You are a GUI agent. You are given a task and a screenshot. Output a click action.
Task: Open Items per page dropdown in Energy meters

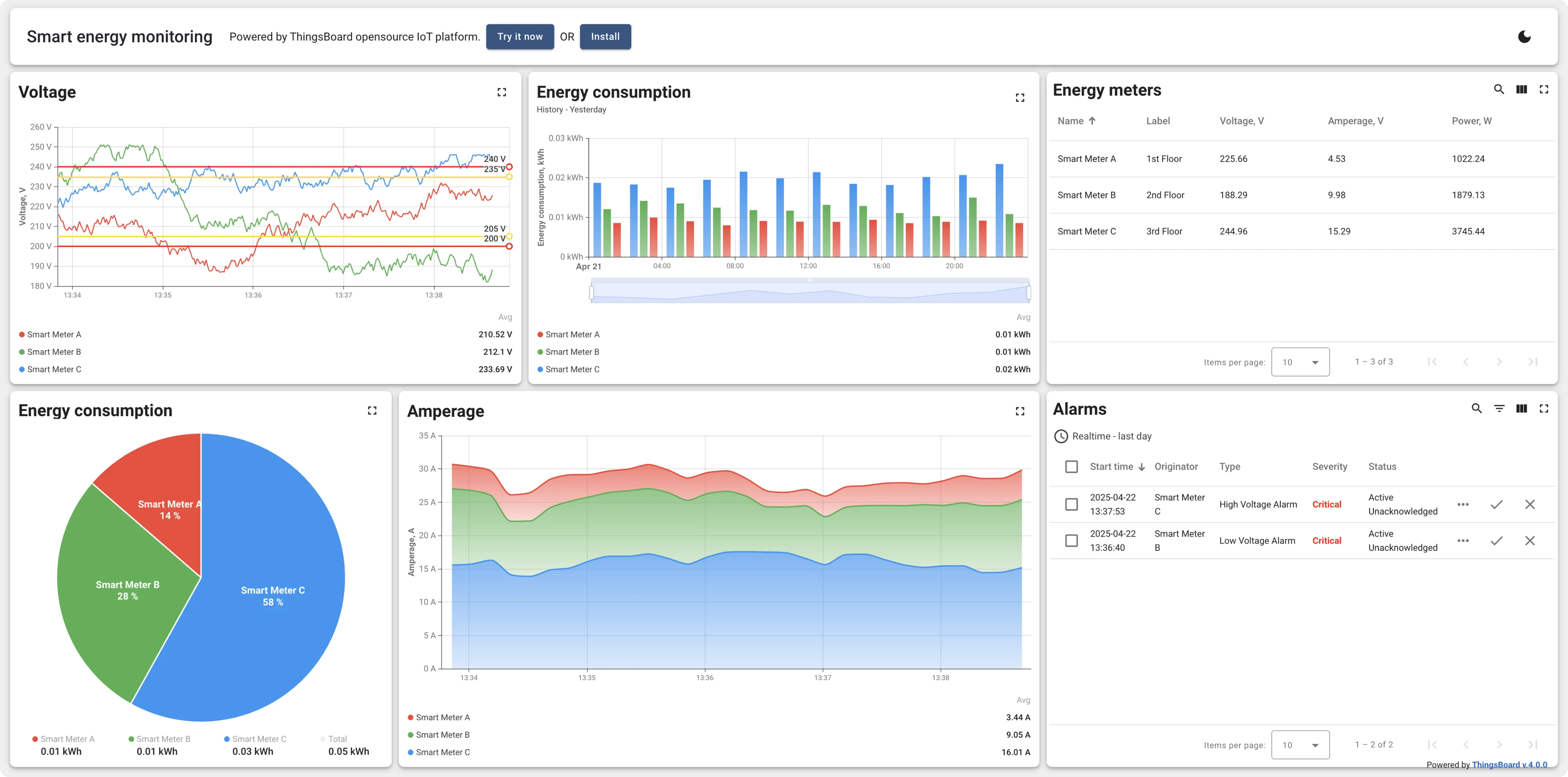click(1301, 362)
